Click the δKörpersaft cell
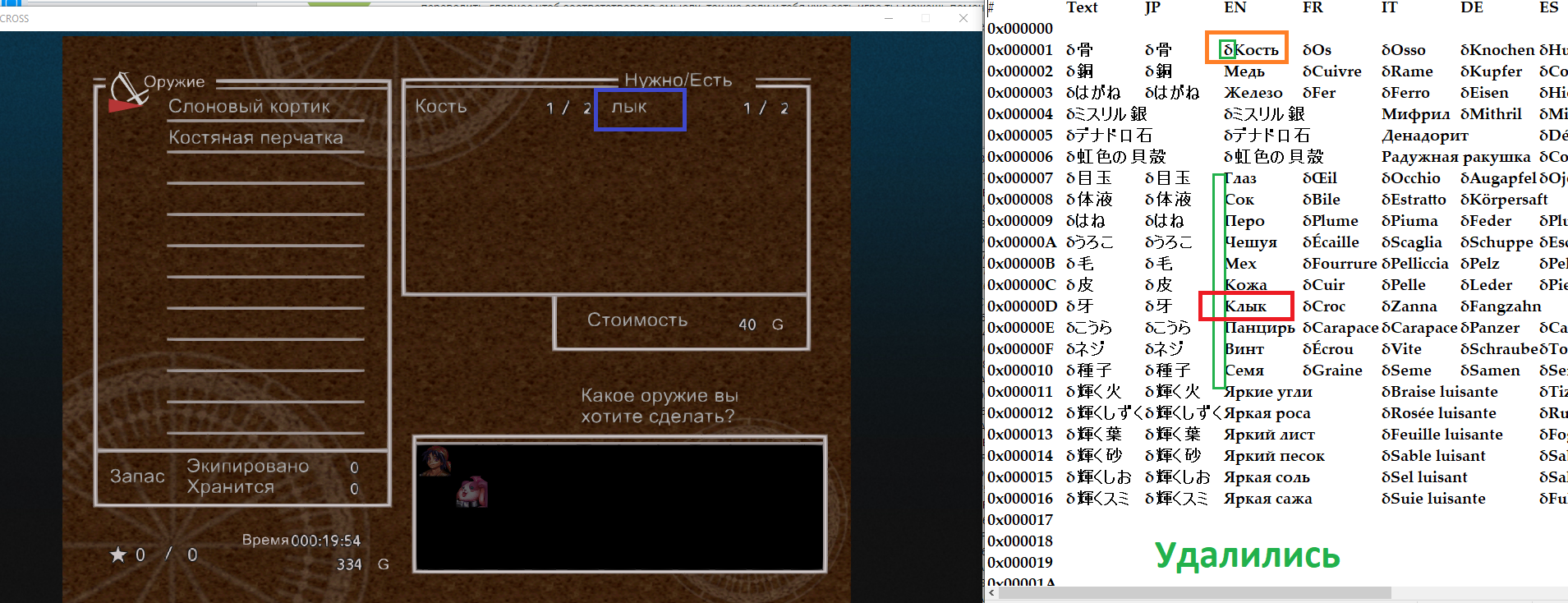The height and width of the screenshot is (603, 1568). click(x=1504, y=200)
